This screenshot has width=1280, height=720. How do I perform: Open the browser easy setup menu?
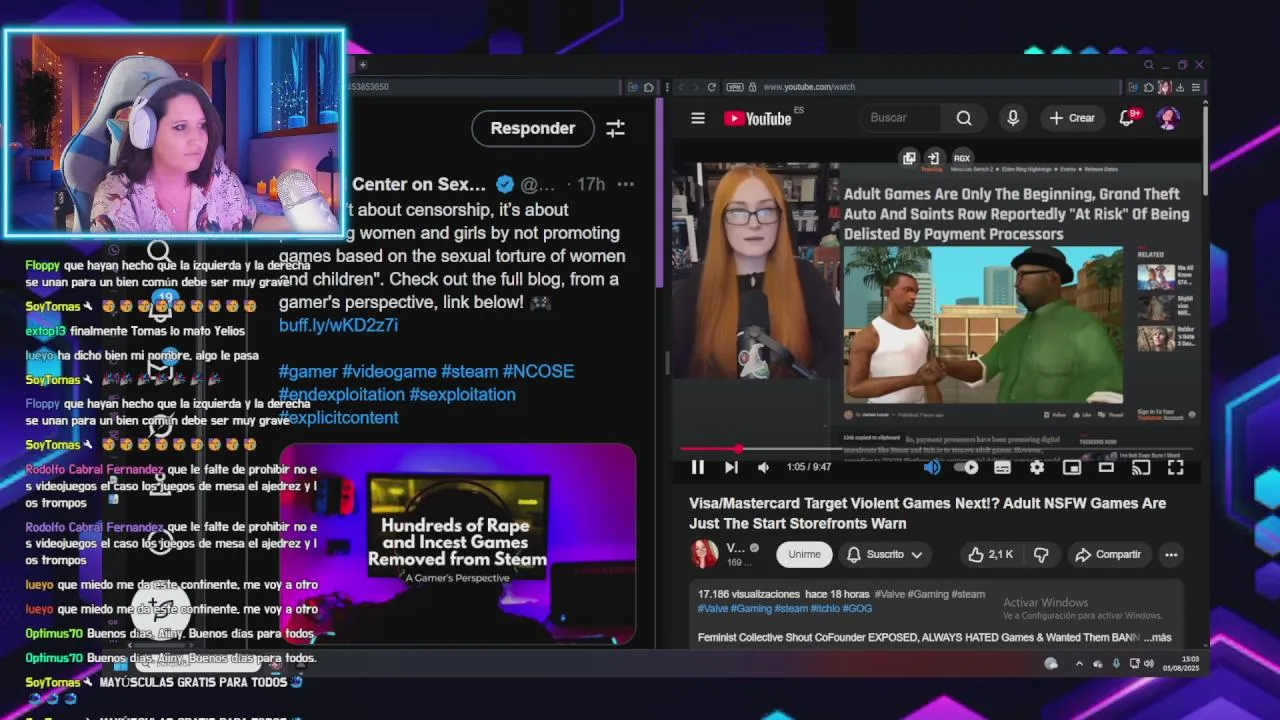pyautogui.click(x=1196, y=87)
